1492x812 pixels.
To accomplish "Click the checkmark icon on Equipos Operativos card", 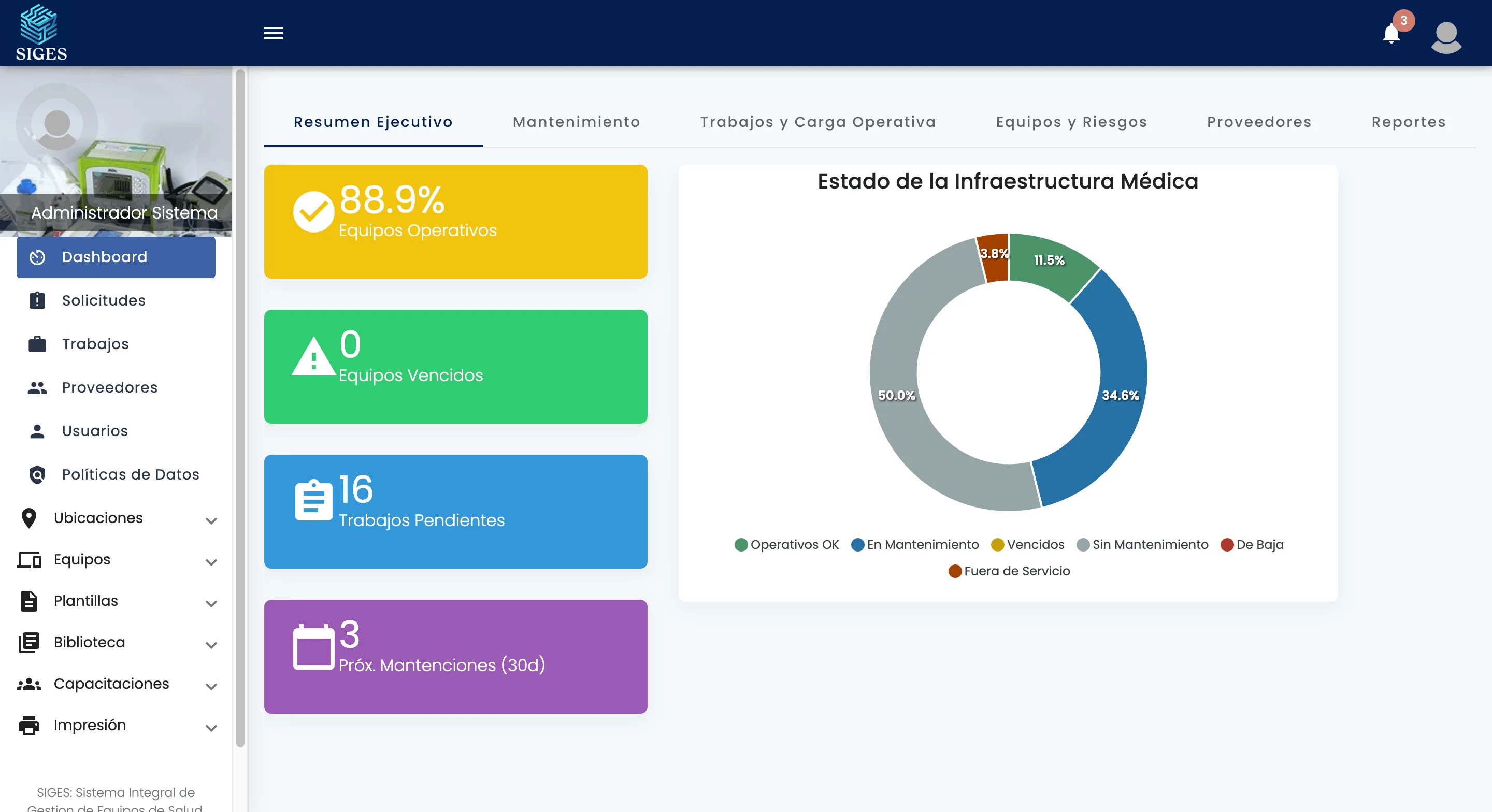I will tap(313, 211).
